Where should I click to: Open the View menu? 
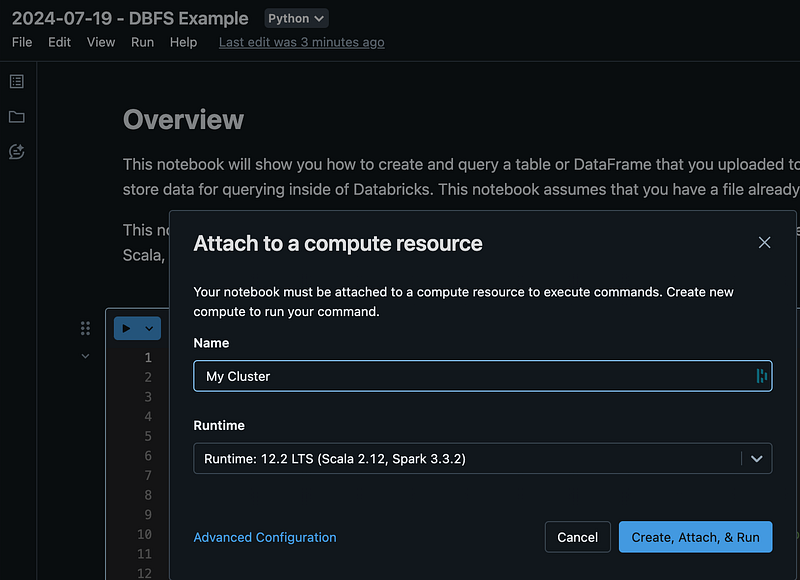(101, 42)
